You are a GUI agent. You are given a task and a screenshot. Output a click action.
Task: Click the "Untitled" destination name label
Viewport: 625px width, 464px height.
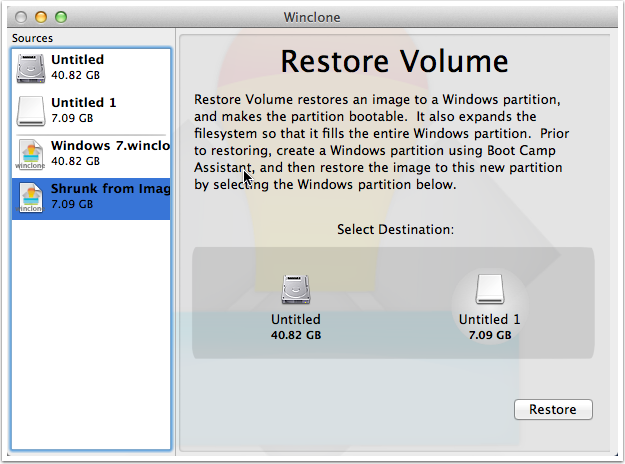(x=296, y=319)
